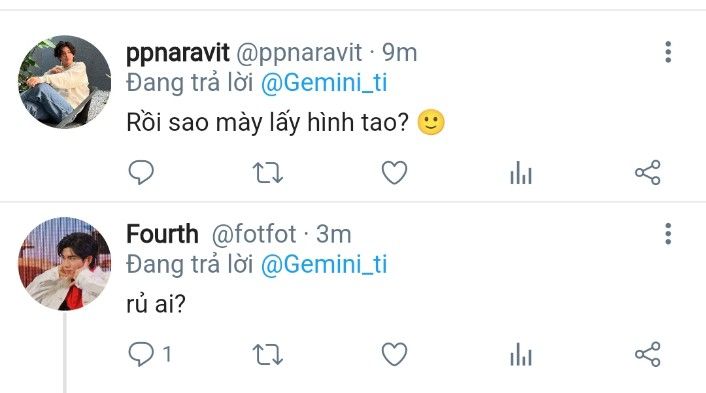Open the @ppnaravit handle
Viewport: 706px width, 393px height.
[299, 53]
